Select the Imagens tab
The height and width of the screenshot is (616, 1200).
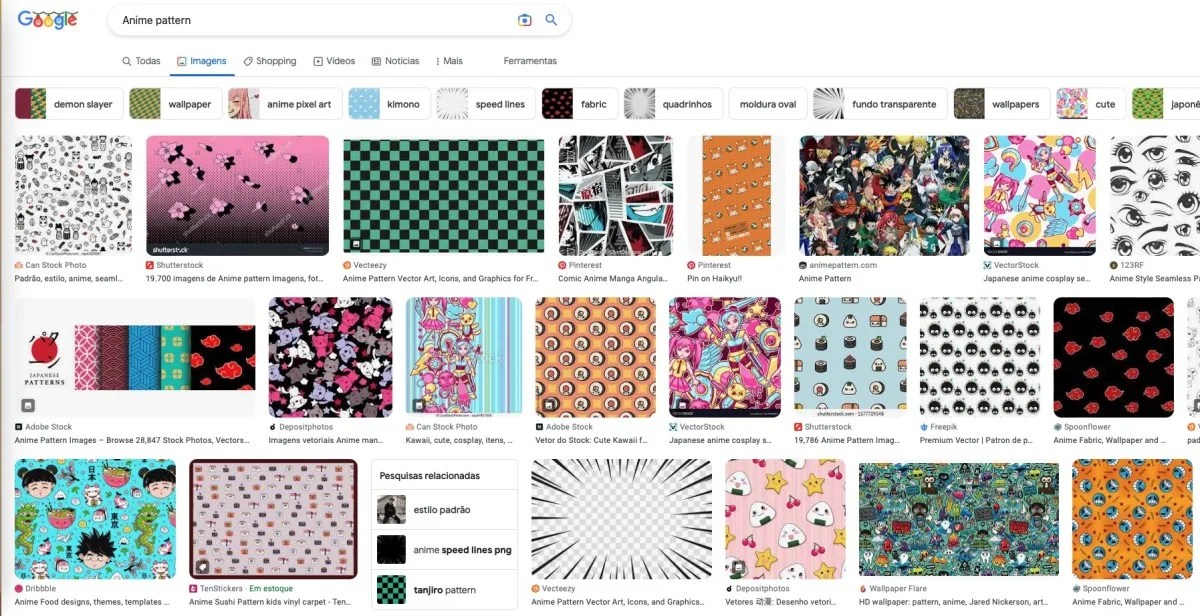(x=202, y=61)
